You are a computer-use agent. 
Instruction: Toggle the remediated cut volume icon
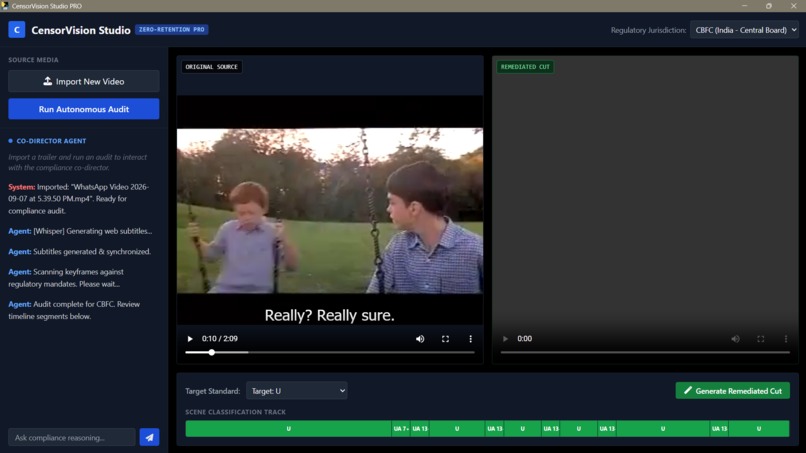click(735, 339)
